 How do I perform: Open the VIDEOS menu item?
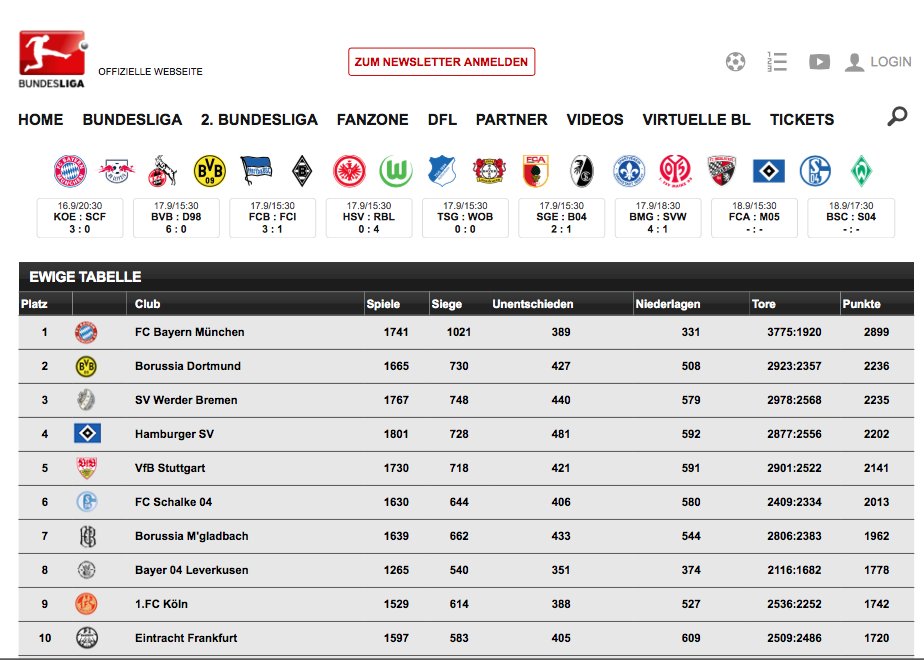click(x=595, y=120)
